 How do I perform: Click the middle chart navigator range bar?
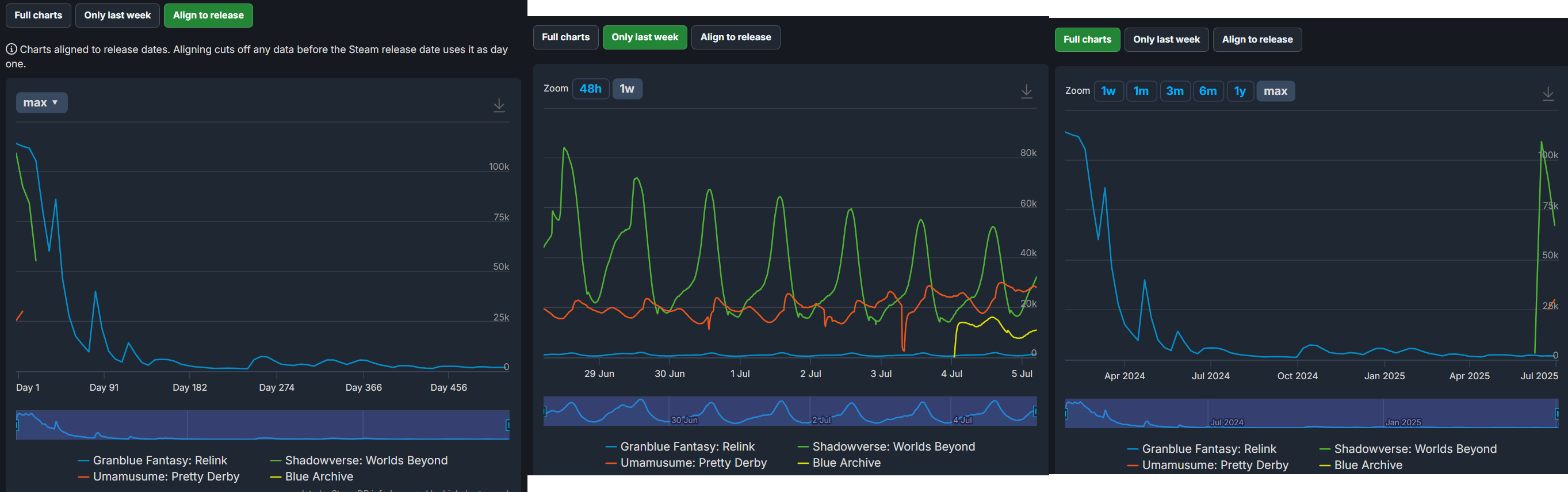[x=790, y=411]
